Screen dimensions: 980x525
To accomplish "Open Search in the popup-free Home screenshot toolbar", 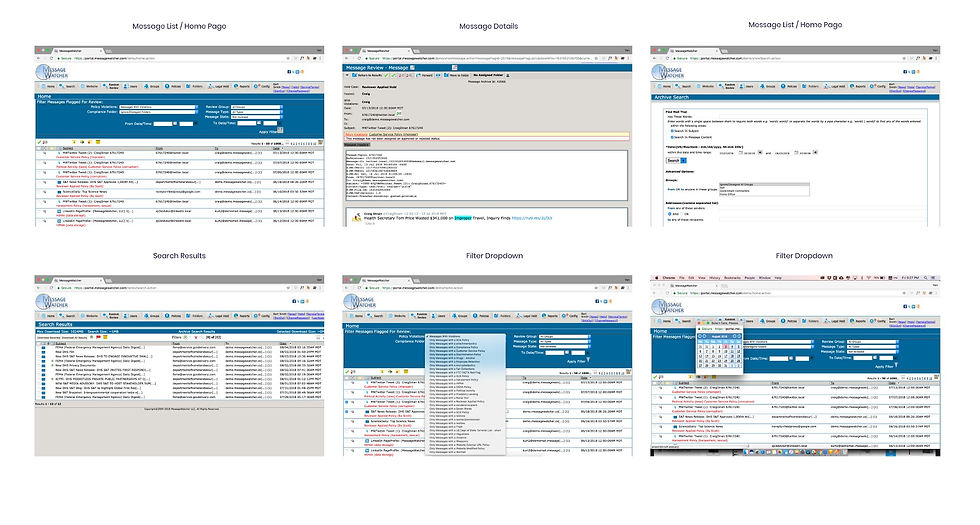I will [x=66, y=86].
